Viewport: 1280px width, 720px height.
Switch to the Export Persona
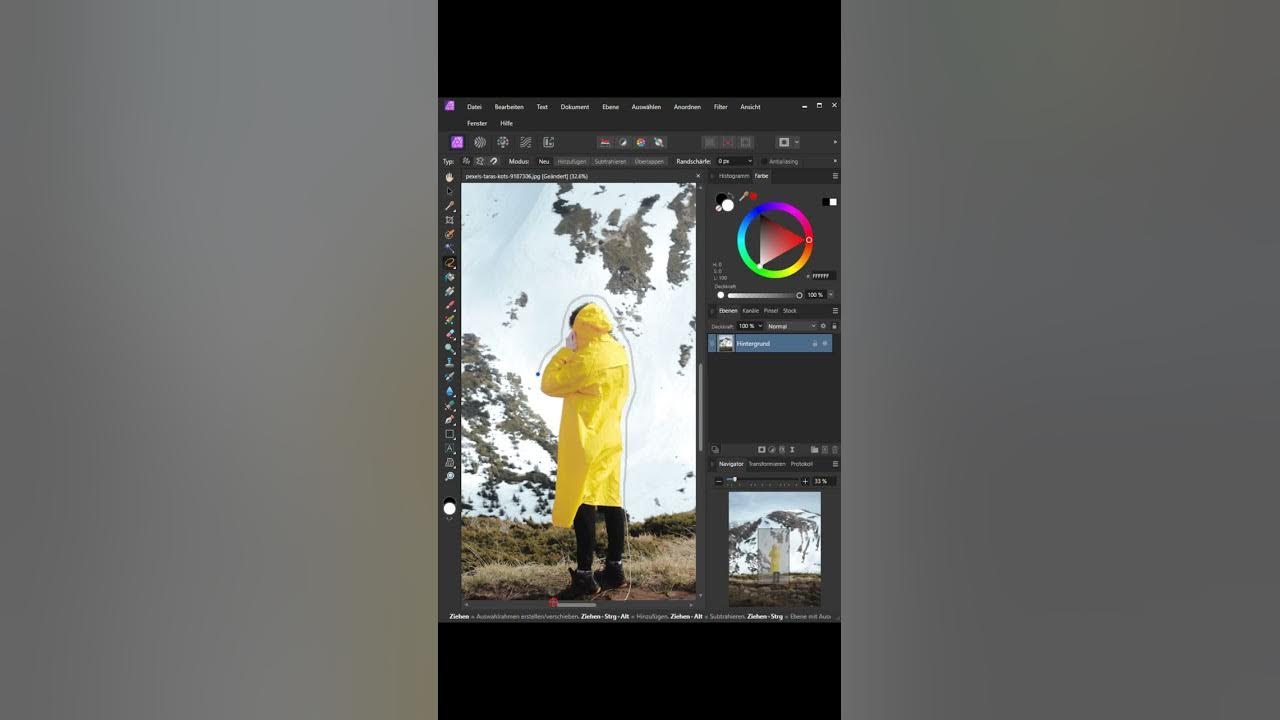pyautogui.click(x=548, y=142)
